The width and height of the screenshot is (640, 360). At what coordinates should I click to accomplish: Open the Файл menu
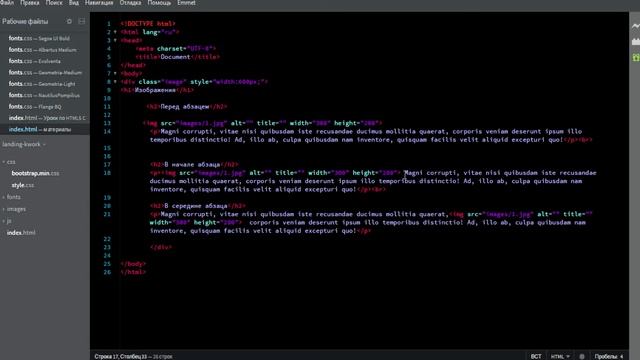pos(7,3)
